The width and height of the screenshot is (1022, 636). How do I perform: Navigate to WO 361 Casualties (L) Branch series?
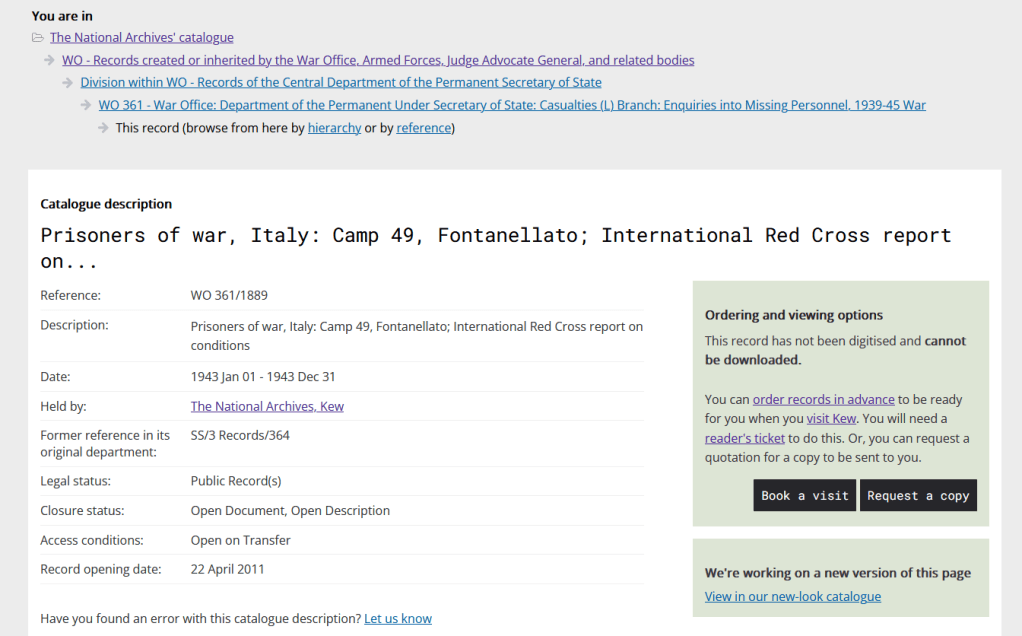[x=512, y=105]
